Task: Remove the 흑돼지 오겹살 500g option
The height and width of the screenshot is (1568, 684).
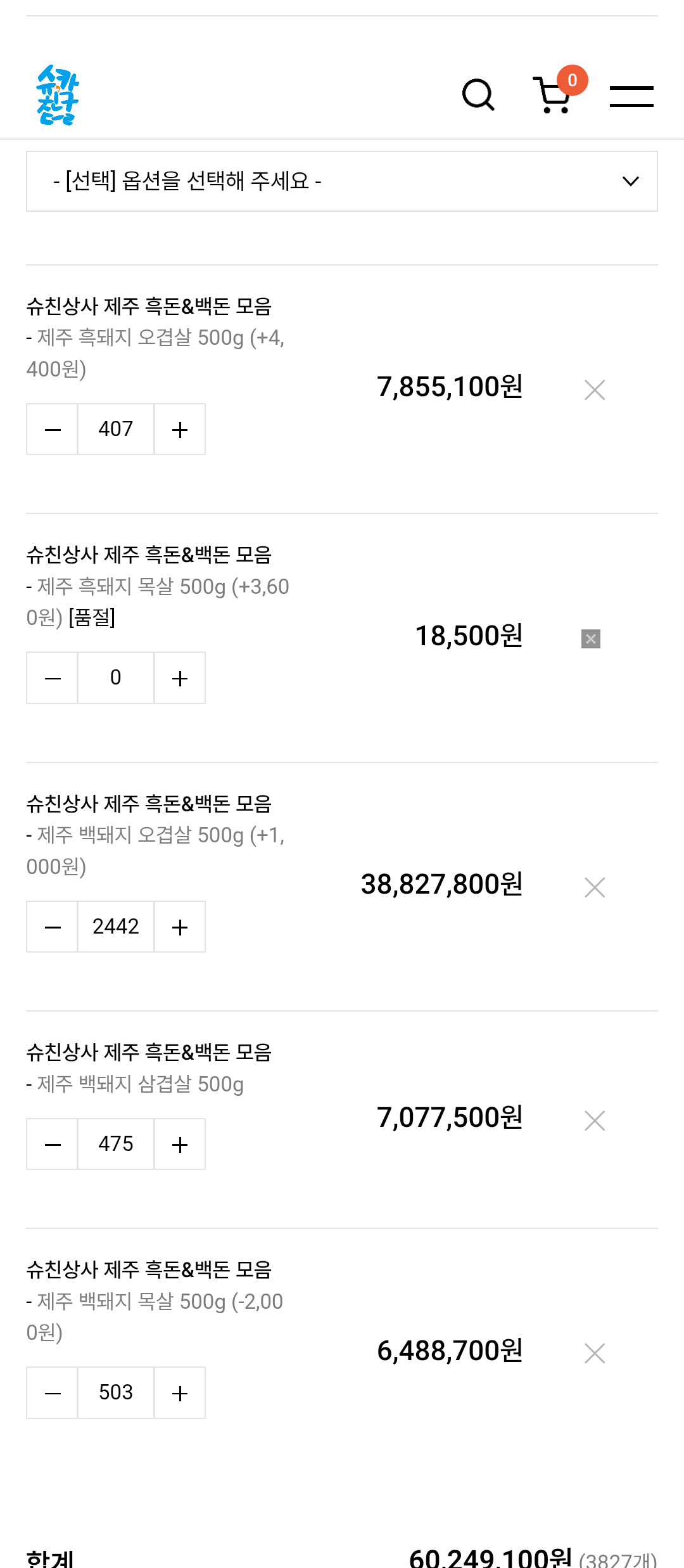Action: pos(595,390)
